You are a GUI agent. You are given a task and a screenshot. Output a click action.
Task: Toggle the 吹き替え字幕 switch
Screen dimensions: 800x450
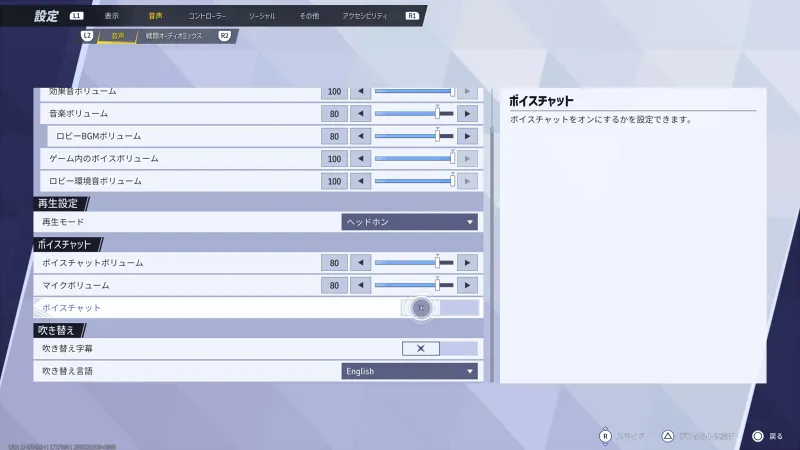[440, 348]
